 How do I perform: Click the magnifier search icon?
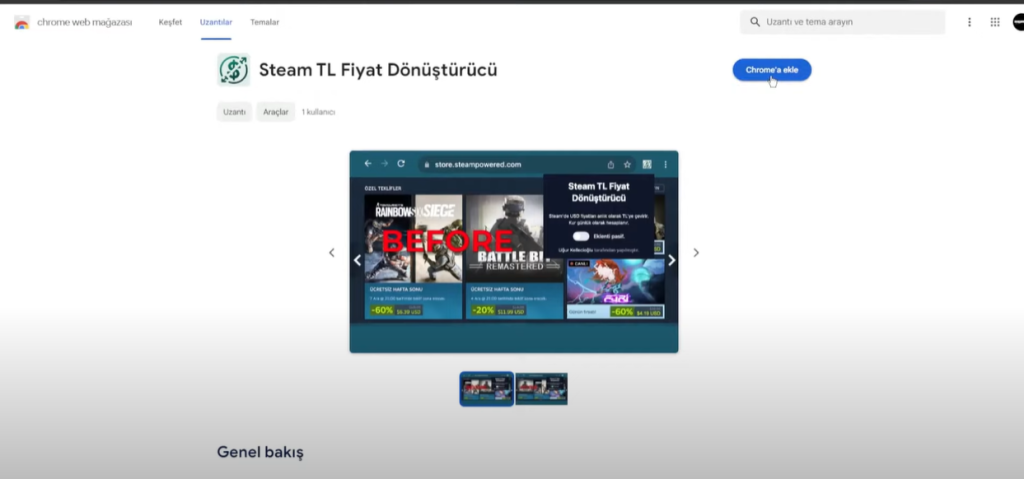pos(755,22)
